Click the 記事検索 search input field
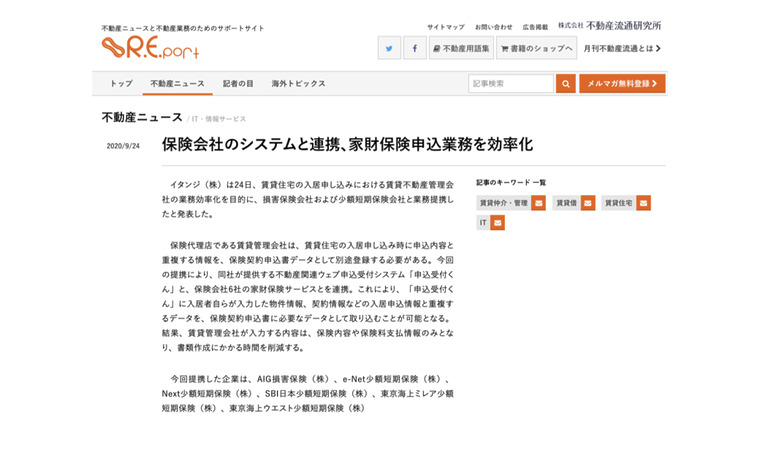 (510, 84)
